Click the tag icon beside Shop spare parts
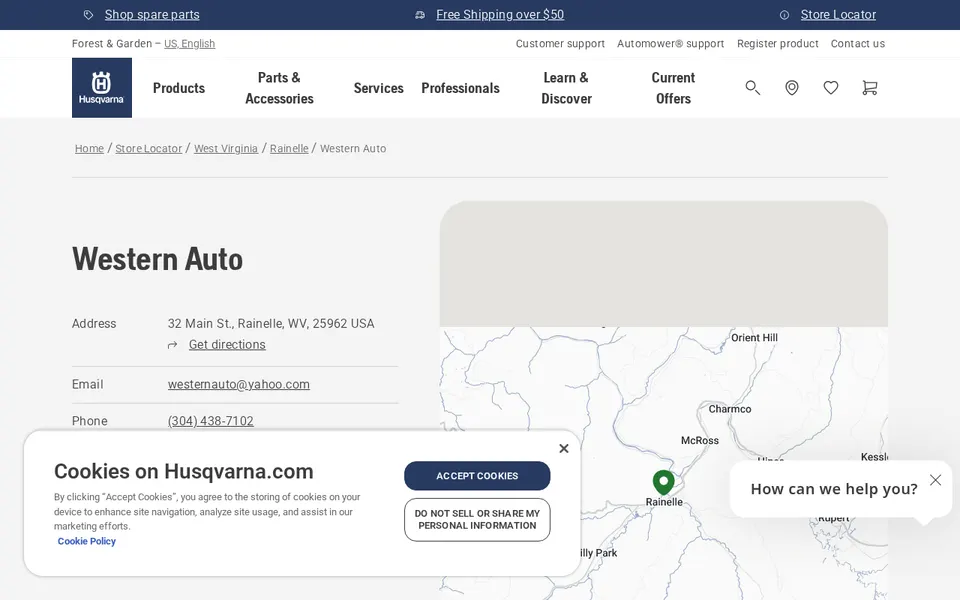The width and height of the screenshot is (960, 600). pos(89,15)
